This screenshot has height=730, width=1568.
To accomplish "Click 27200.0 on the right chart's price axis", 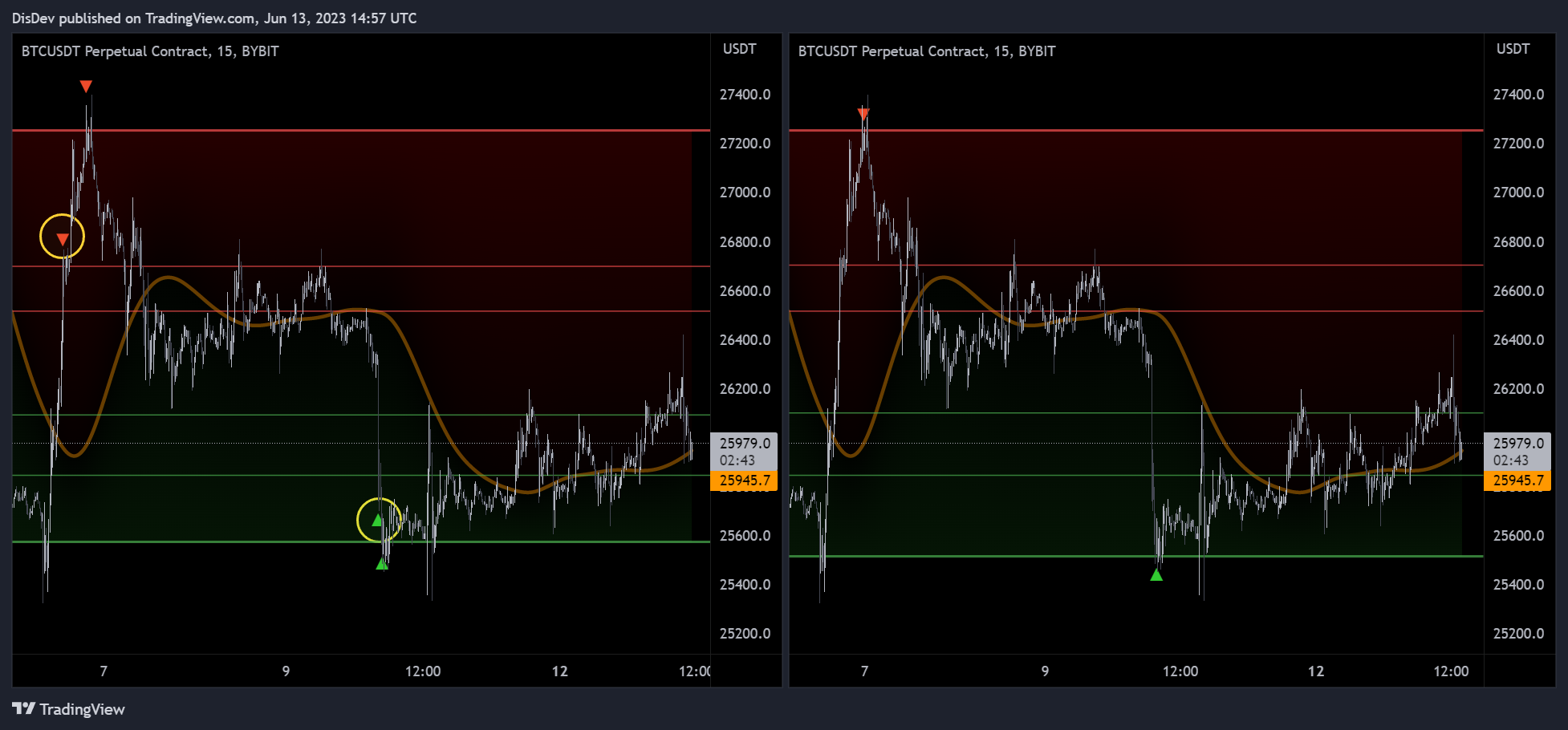I will (1518, 144).
